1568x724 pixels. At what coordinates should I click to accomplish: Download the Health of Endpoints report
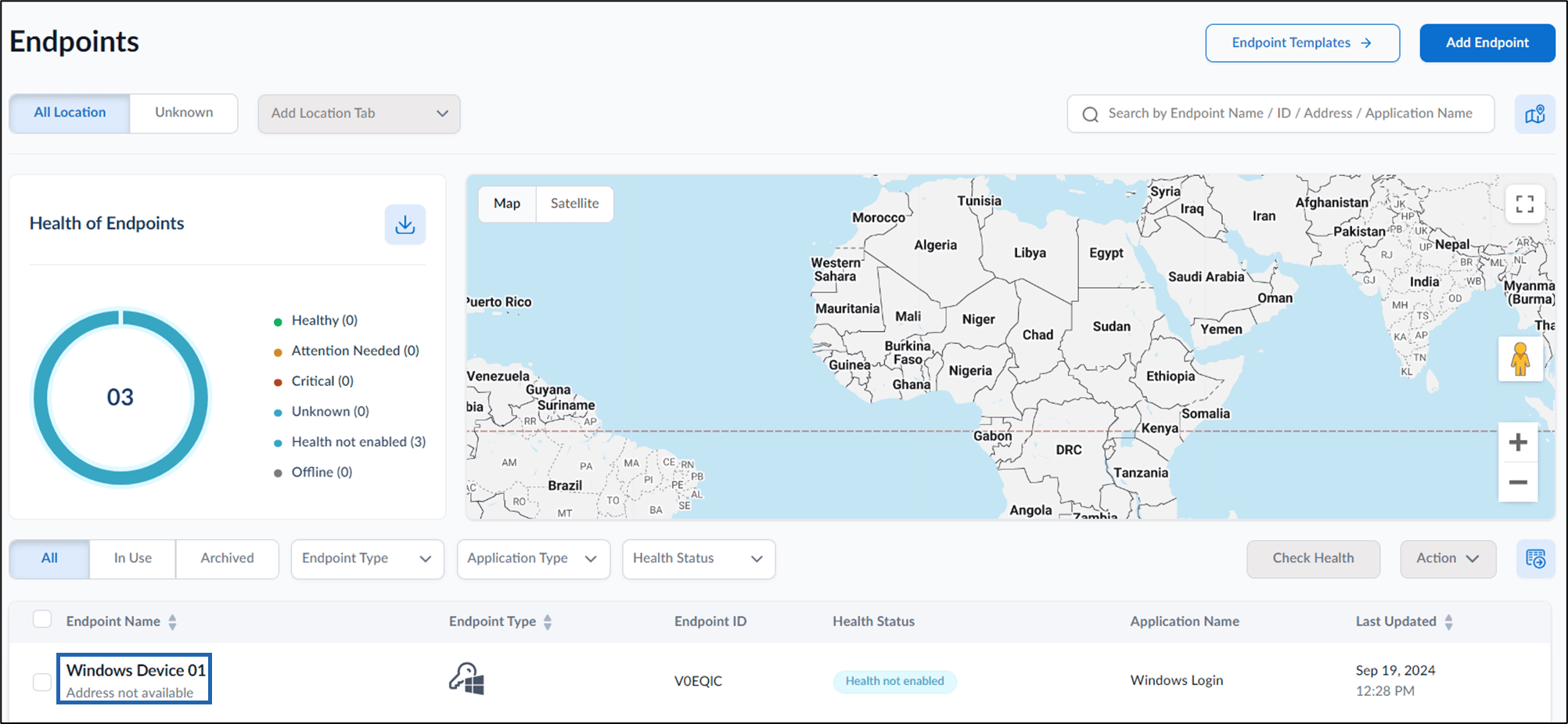coord(405,225)
